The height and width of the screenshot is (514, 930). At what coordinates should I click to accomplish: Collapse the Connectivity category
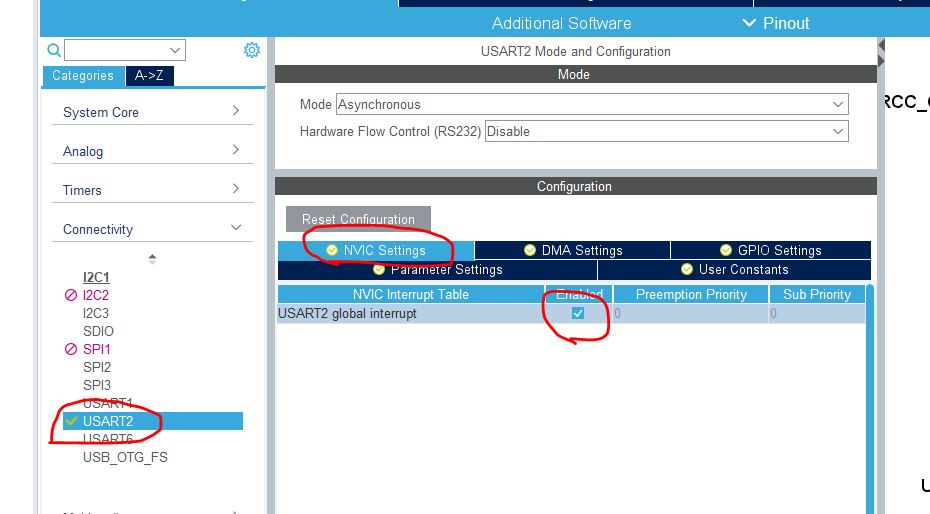150,229
